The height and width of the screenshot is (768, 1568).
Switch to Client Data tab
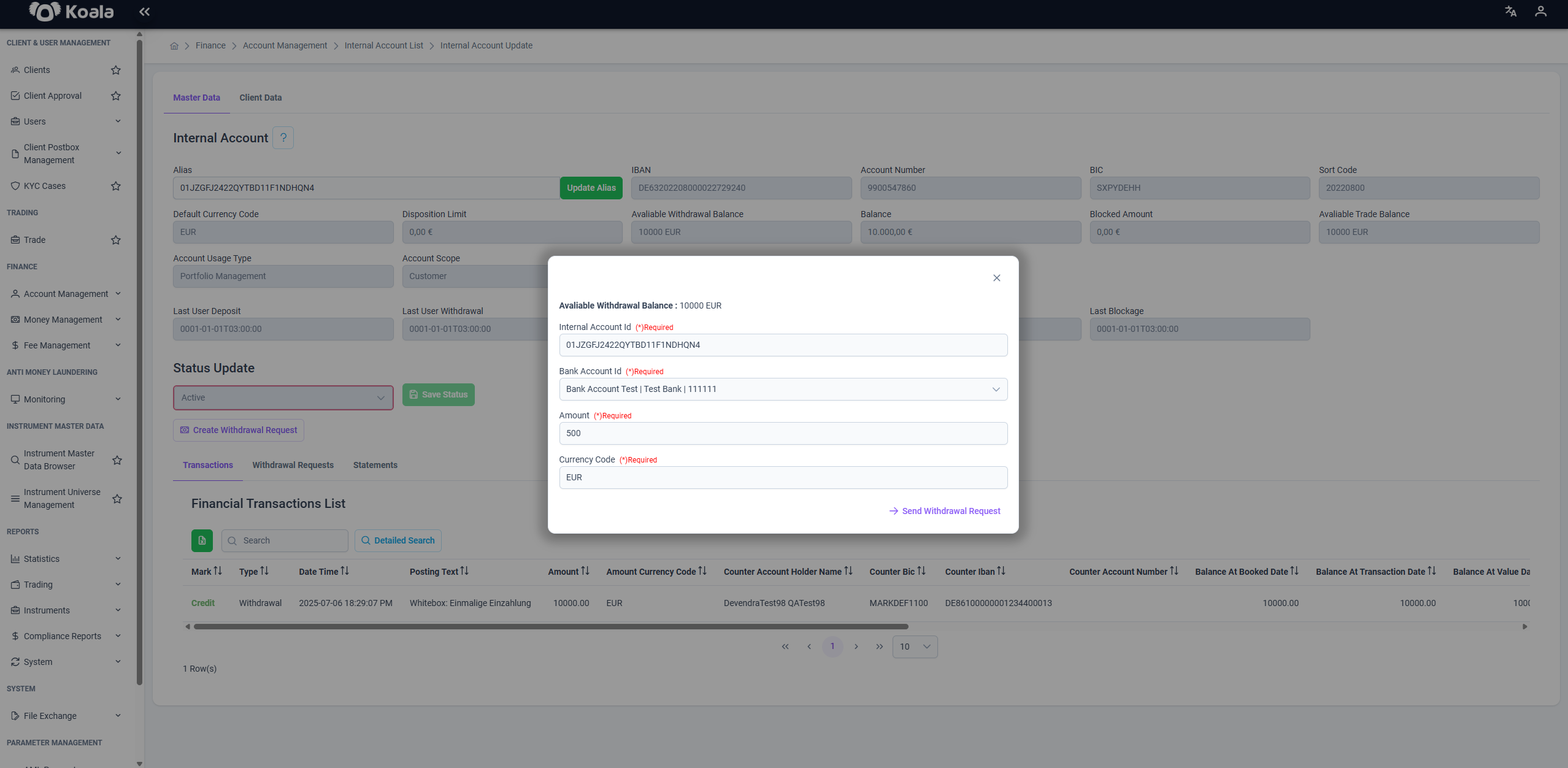click(x=261, y=98)
